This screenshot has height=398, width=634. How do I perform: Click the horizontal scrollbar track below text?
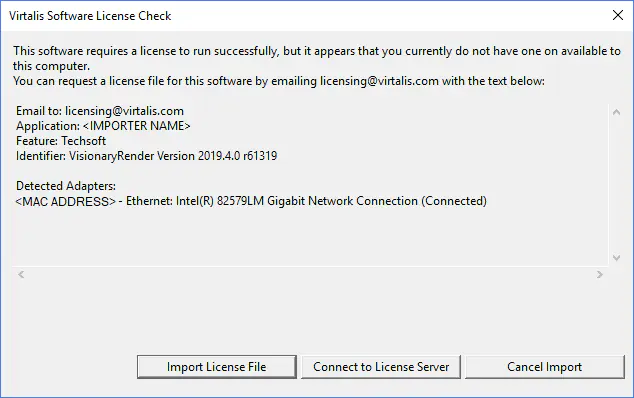pyautogui.click(x=310, y=275)
